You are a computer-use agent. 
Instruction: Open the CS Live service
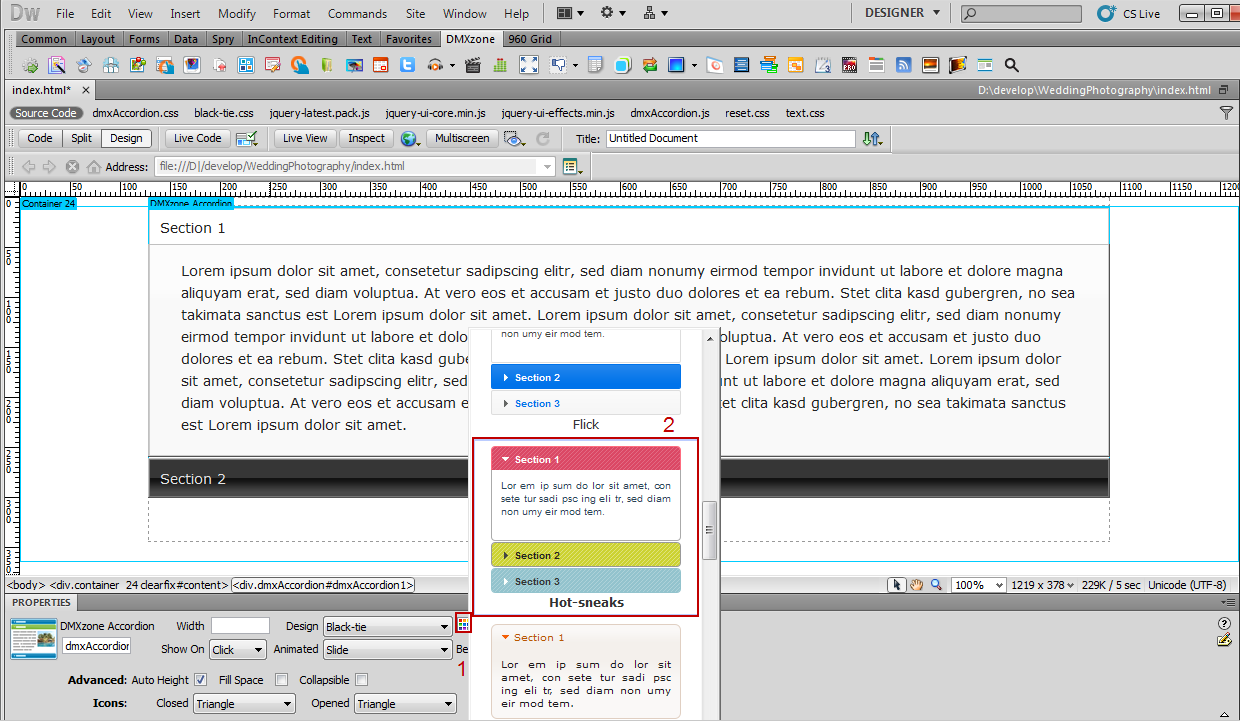coord(1128,13)
